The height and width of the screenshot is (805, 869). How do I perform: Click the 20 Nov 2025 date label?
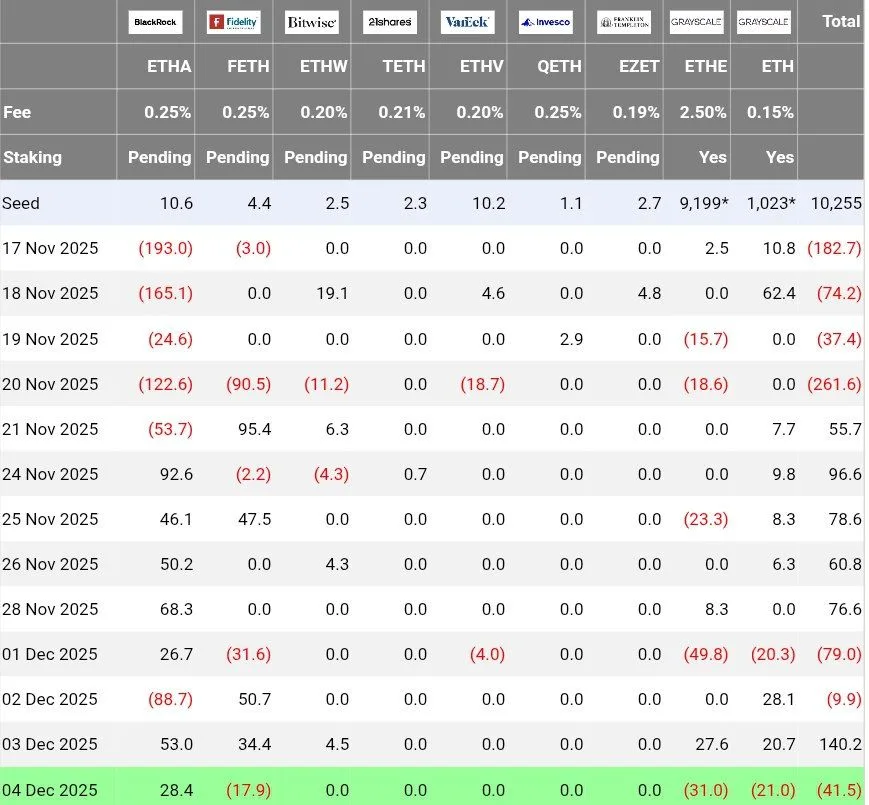tap(50, 384)
